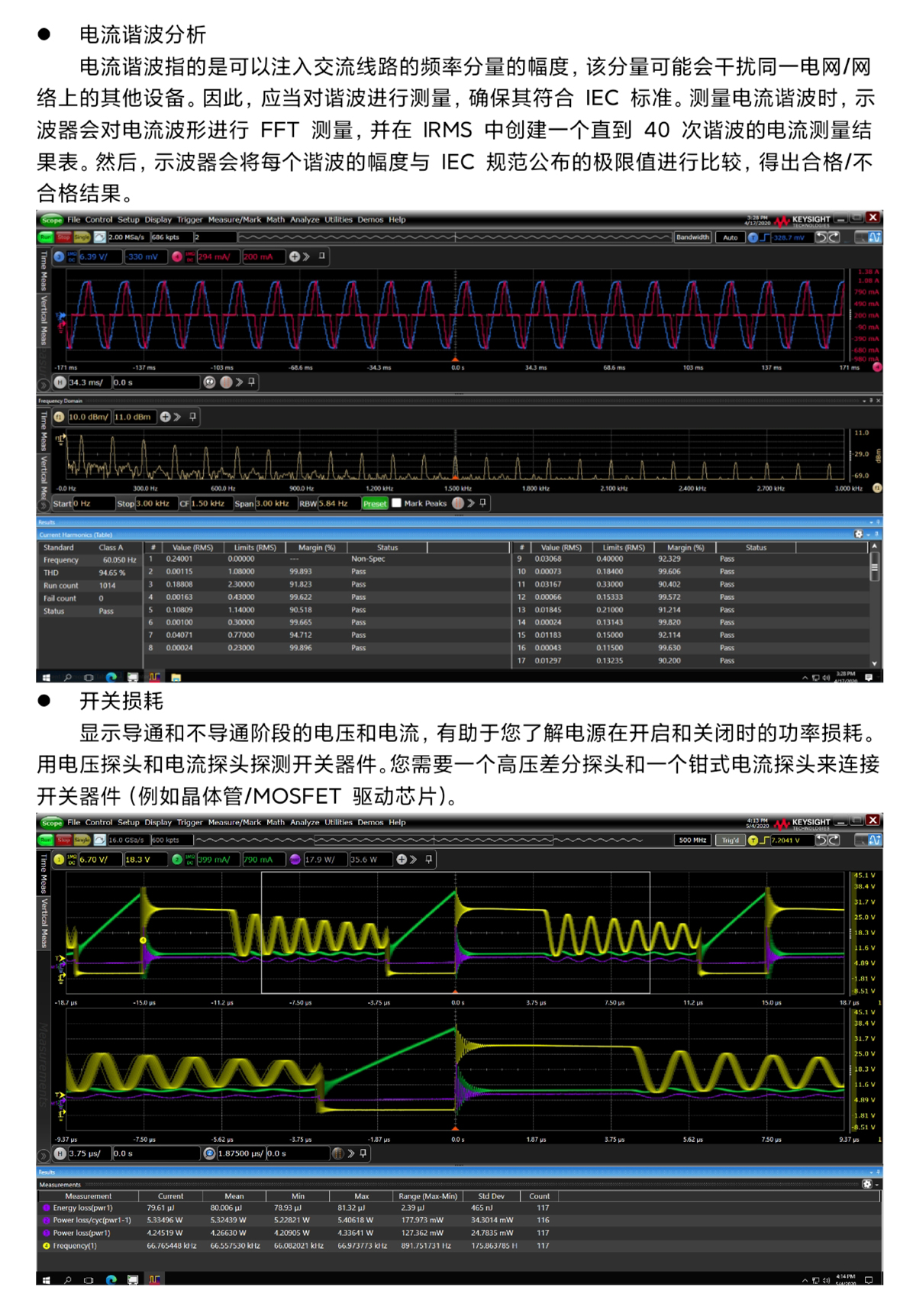Click the zoom icon right of 34.3 ms/ timebase
Image resolution: width=916 pixels, height=1316 pixels.
210,382
